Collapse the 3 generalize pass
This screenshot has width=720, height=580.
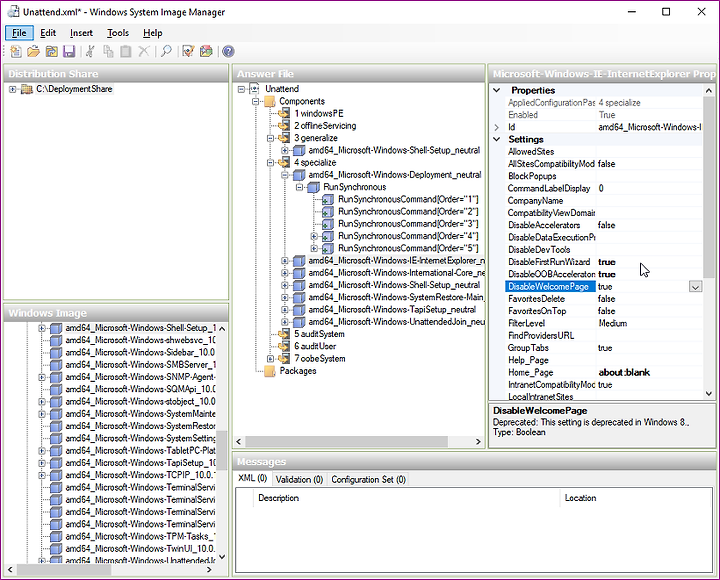coord(270,138)
